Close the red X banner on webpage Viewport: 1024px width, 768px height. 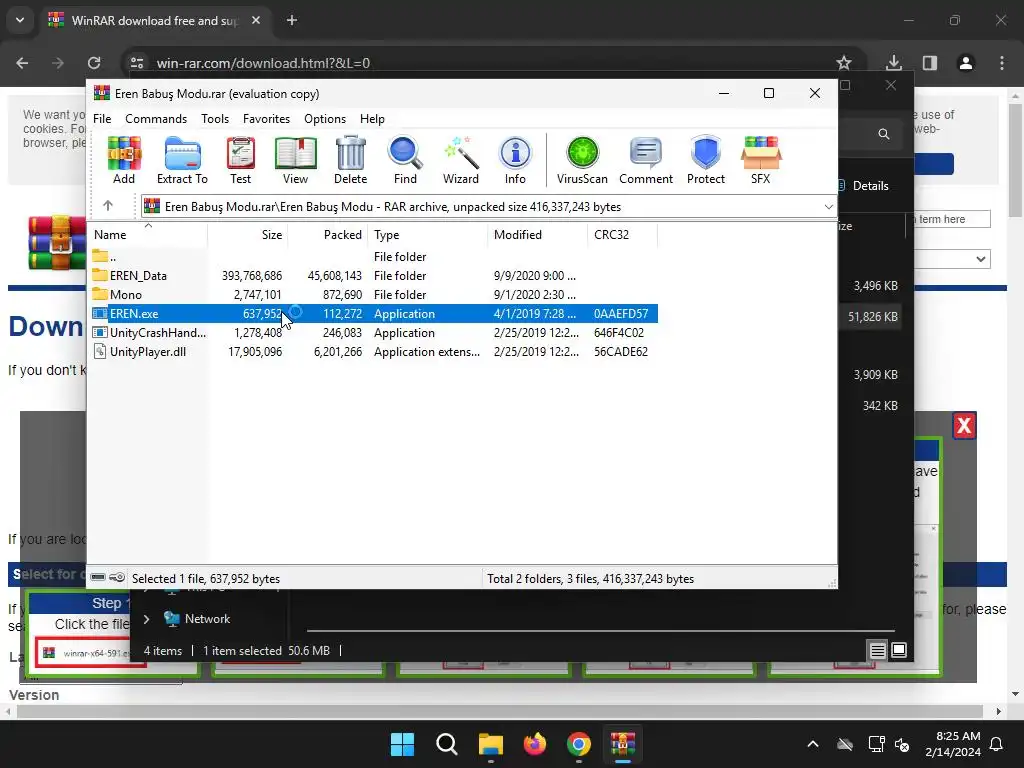tap(965, 426)
